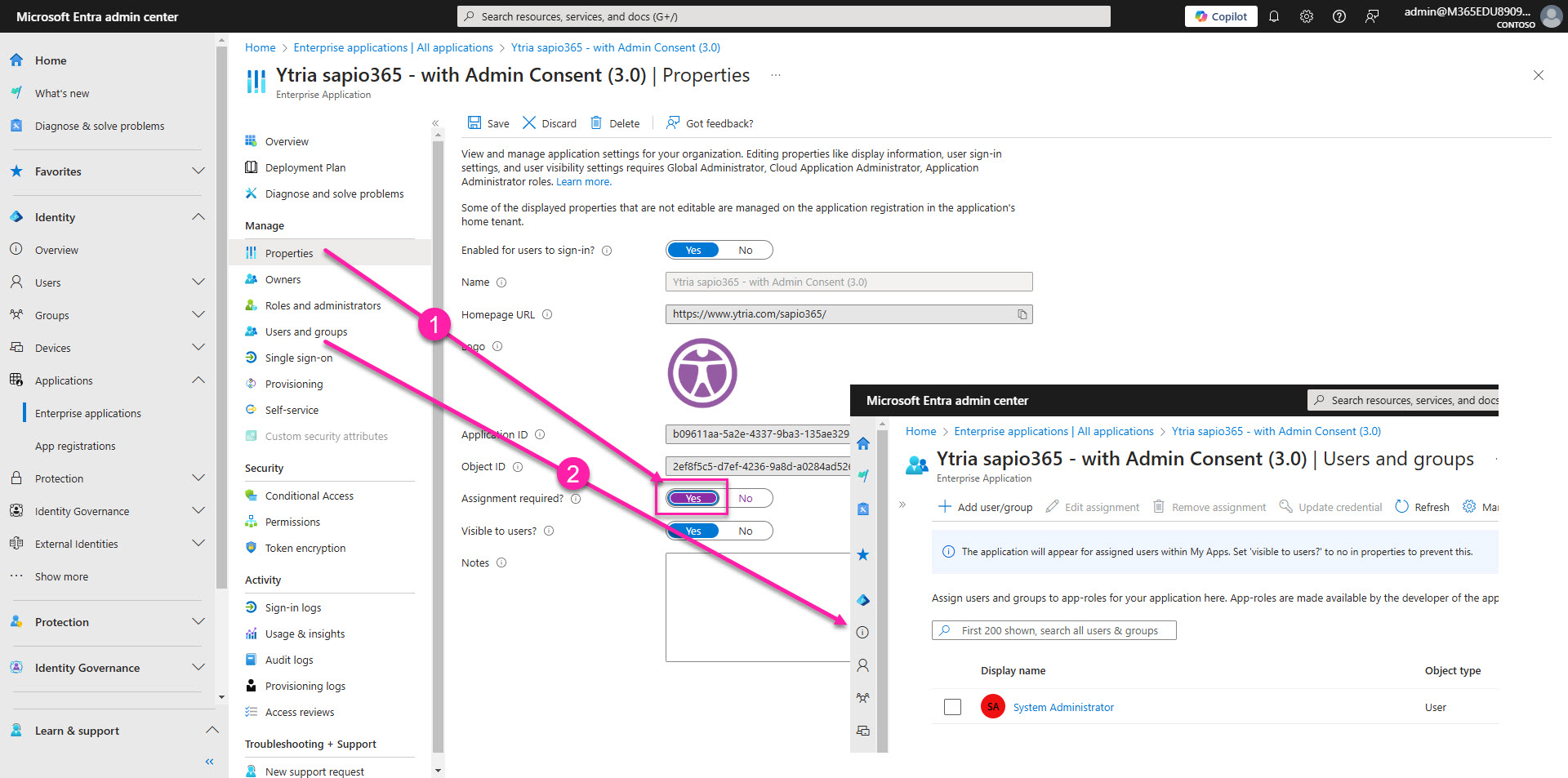Set Enabled for users to sign-in to No

click(x=745, y=251)
